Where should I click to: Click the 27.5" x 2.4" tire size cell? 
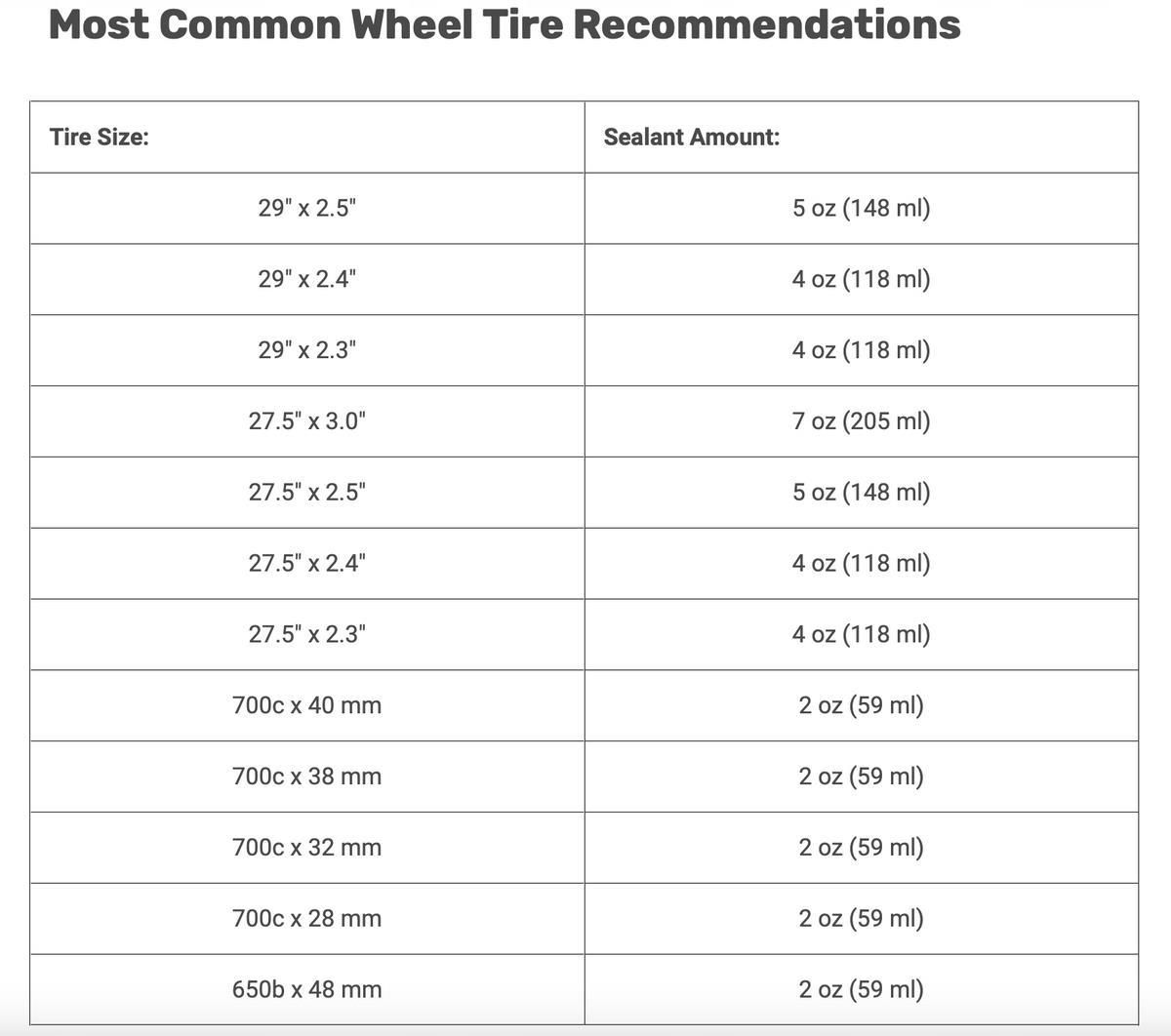(x=307, y=564)
